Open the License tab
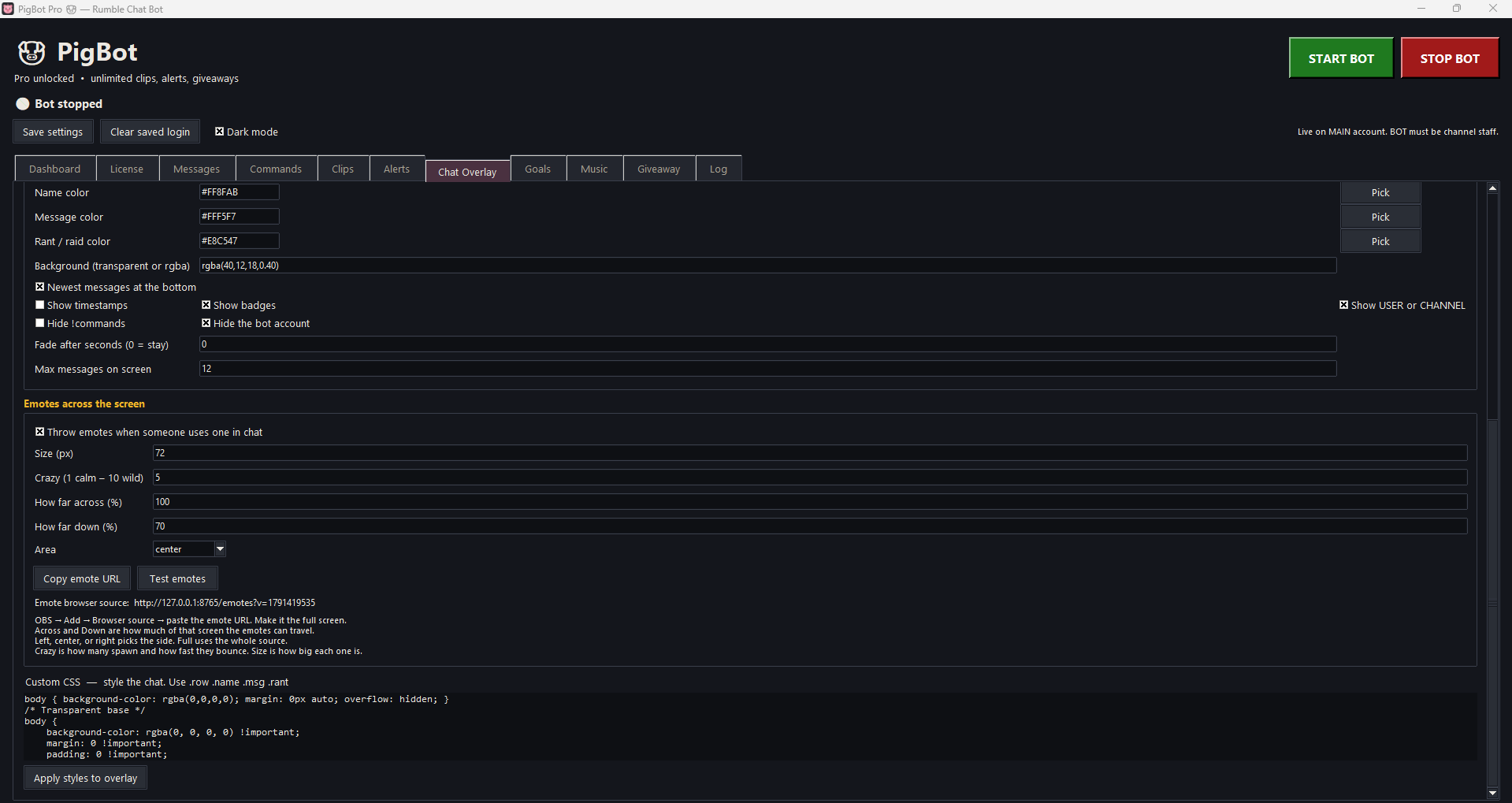This screenshot has height=803, width=1512. (x=127, y=169)
